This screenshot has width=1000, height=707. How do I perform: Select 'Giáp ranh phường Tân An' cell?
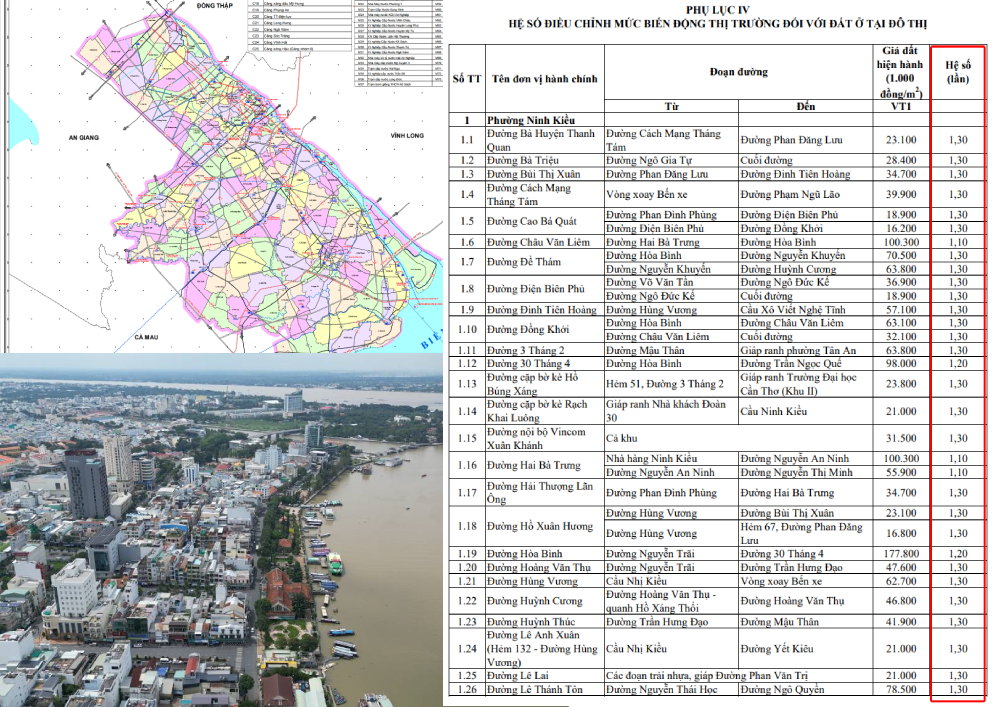click(x=798, y=351)
